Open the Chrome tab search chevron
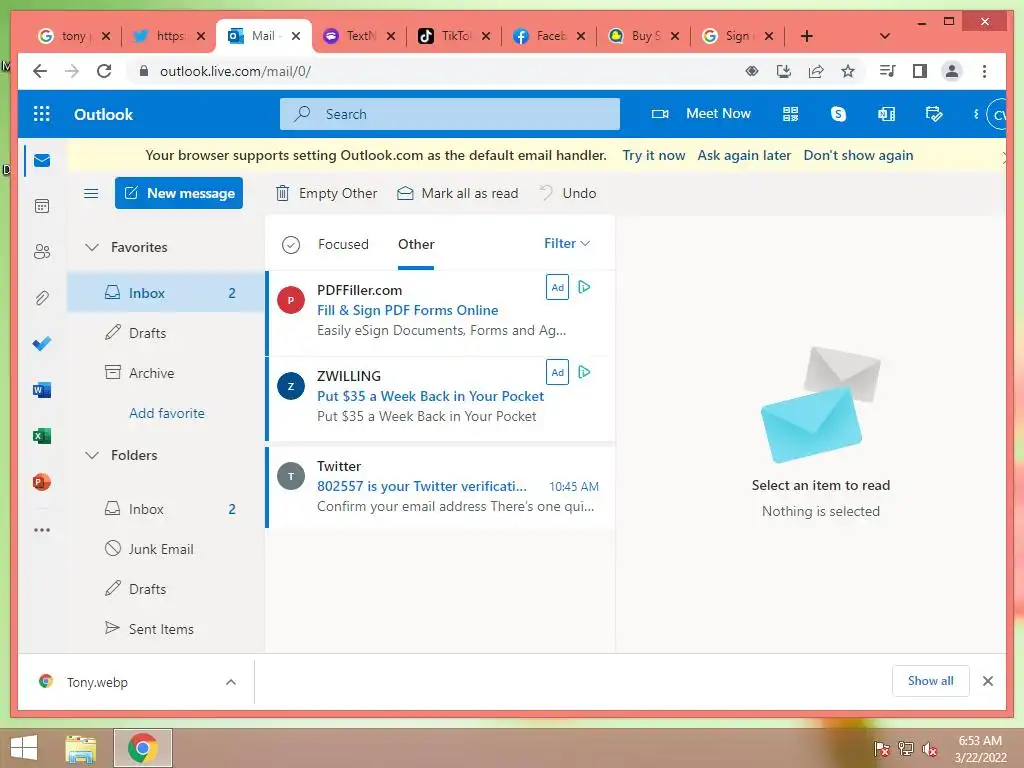1024x768 pixels. tap(885, 36)
